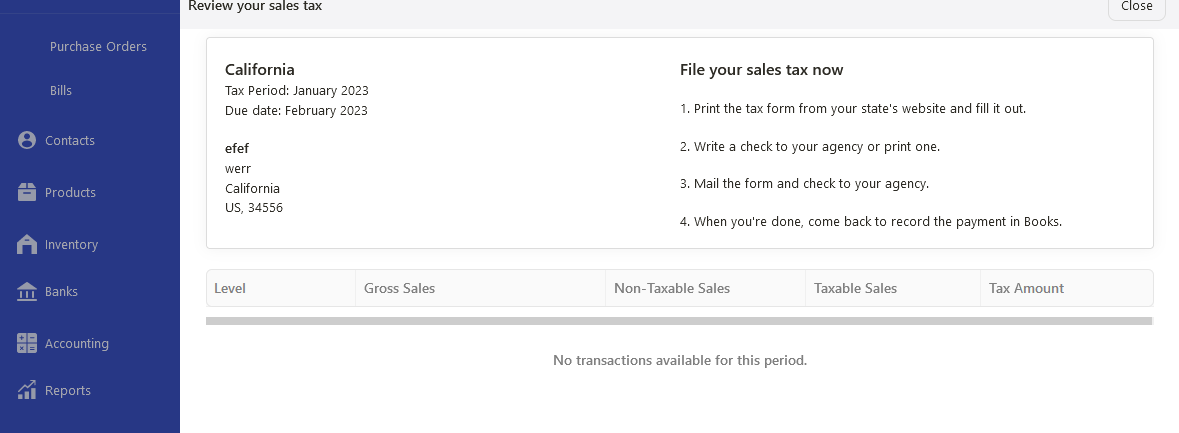The width and height of the screenshot is (1179, 433).
Task: Open Accounting via calculator icon
Action: [26, 344]
